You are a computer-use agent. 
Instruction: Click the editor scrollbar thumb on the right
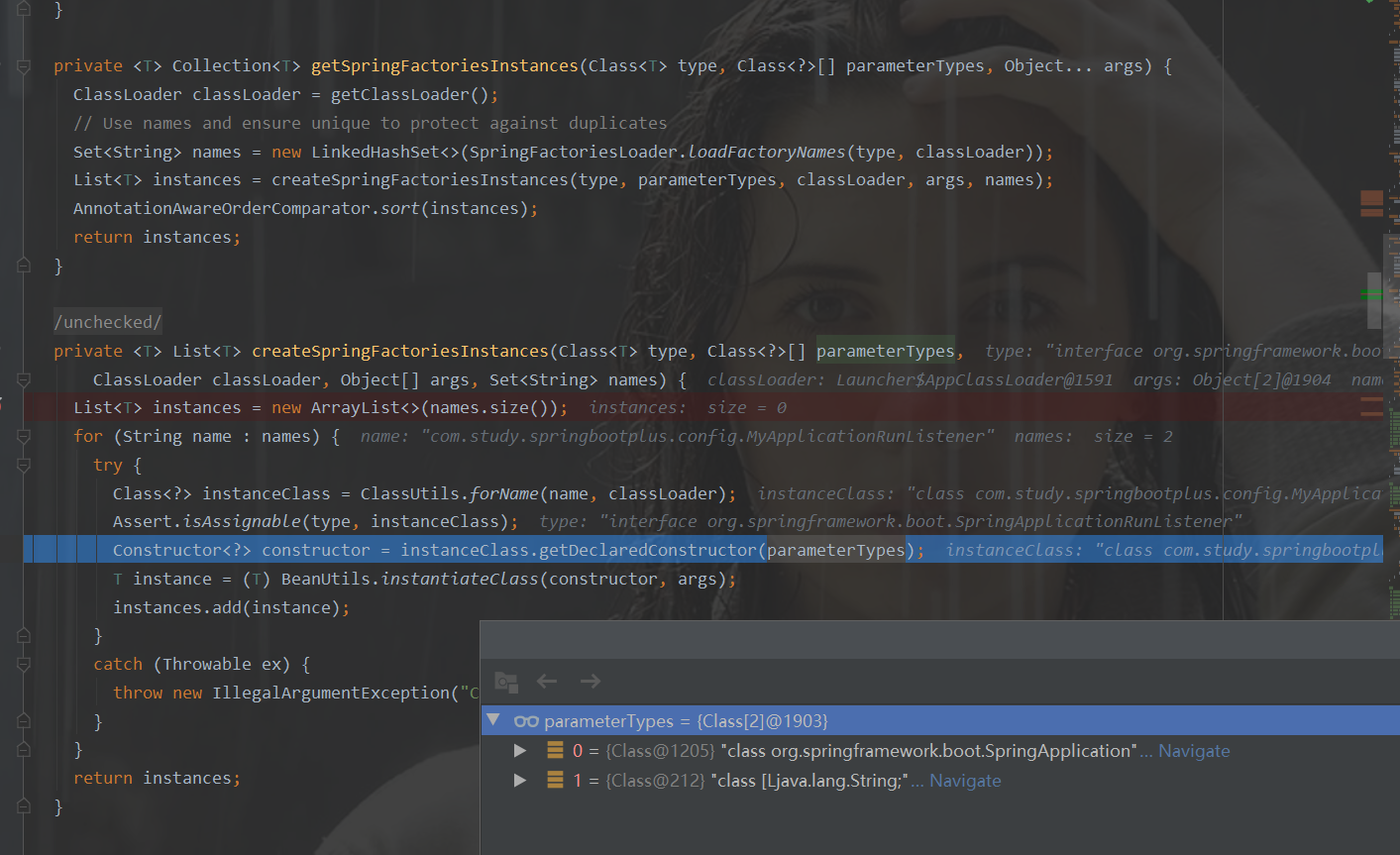(1377, 297)
